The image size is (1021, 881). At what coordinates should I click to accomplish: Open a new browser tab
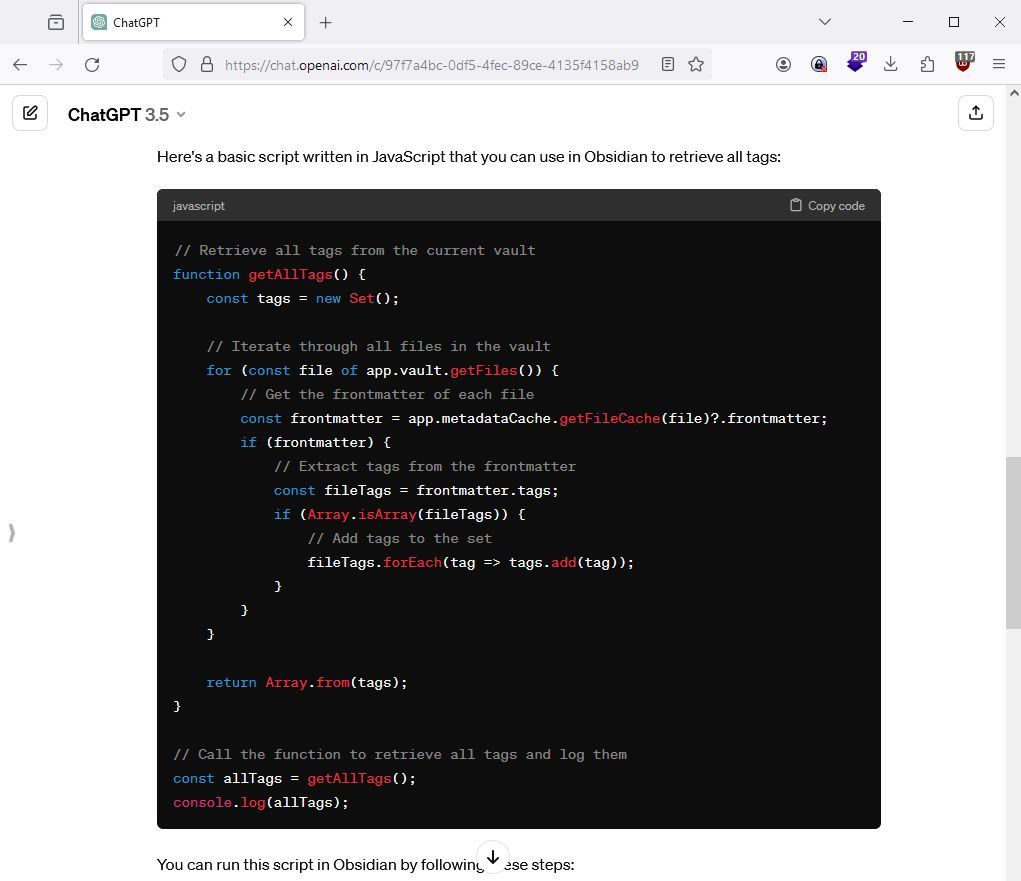point(326,23)
